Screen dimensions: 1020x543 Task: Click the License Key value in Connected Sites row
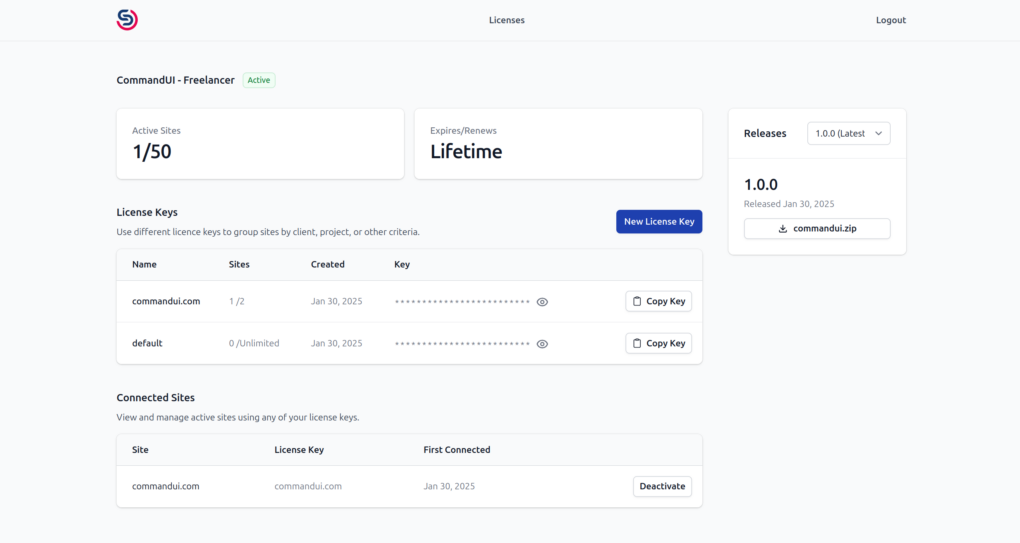308,486
